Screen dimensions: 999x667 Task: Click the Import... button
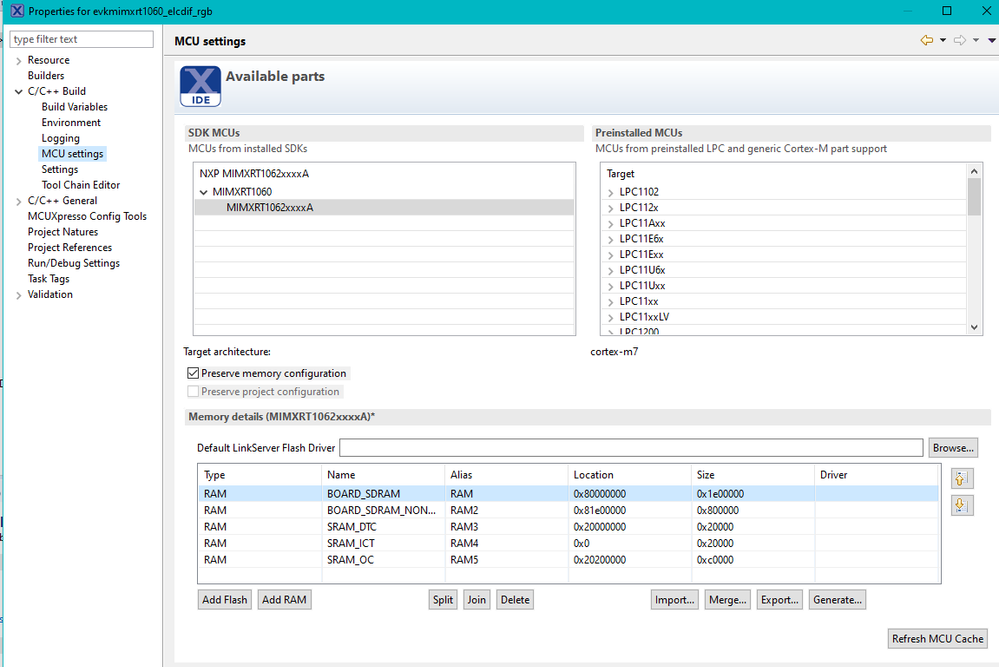click(x=674, y=599)
